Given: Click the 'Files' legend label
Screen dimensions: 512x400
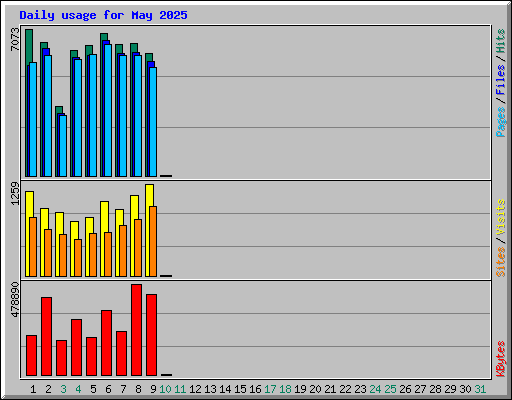Looking at the screenshot, I should tap(501, 79).
